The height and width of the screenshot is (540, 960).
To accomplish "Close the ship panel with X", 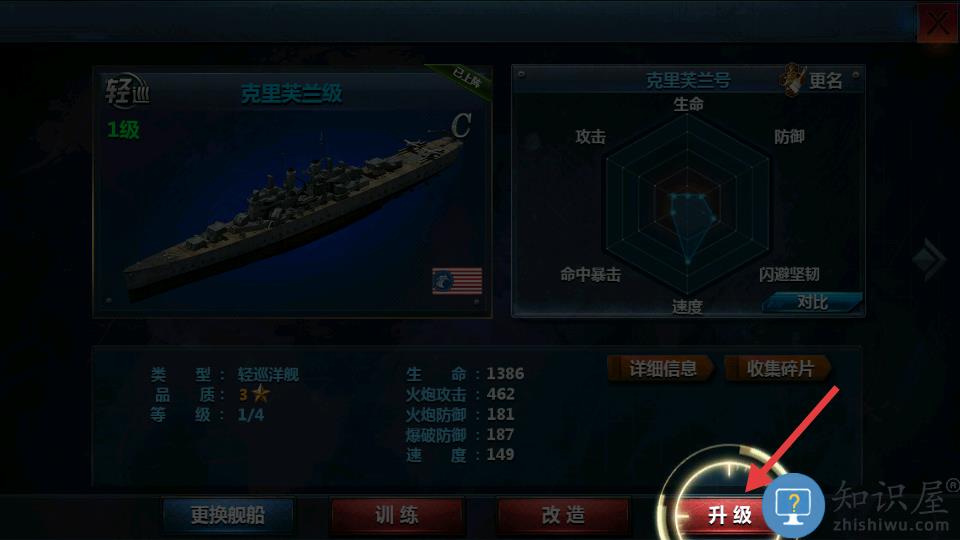I will tap(937, 23).
